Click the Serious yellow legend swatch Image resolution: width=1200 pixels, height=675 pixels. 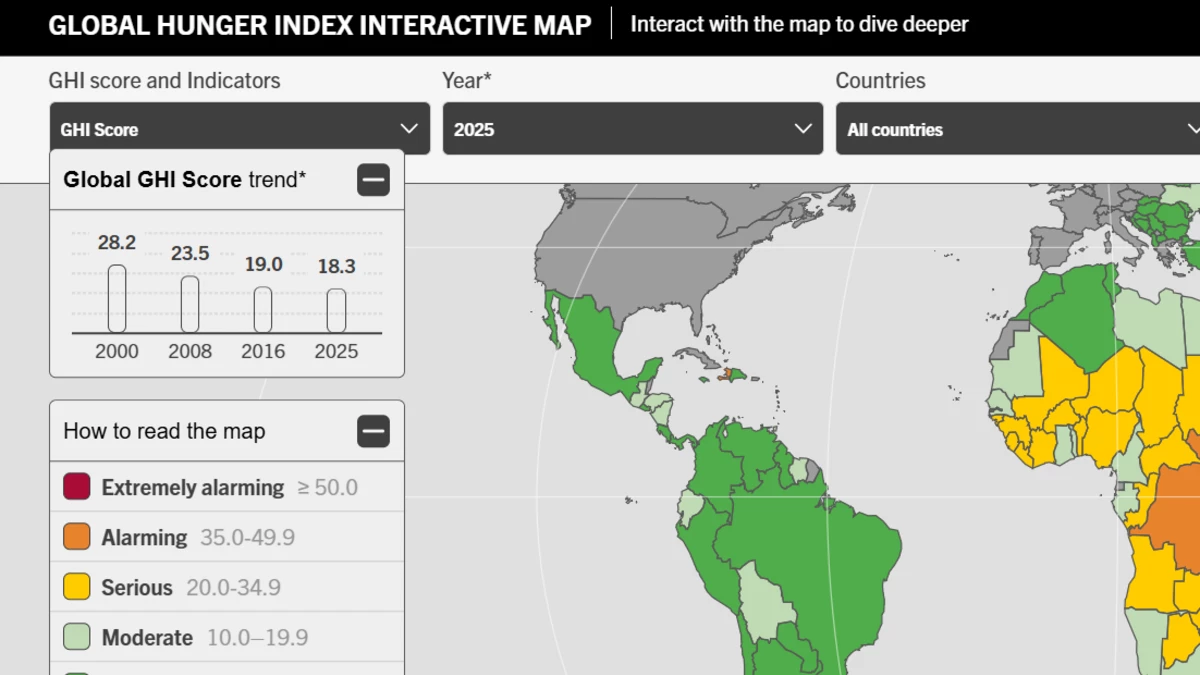77,587
